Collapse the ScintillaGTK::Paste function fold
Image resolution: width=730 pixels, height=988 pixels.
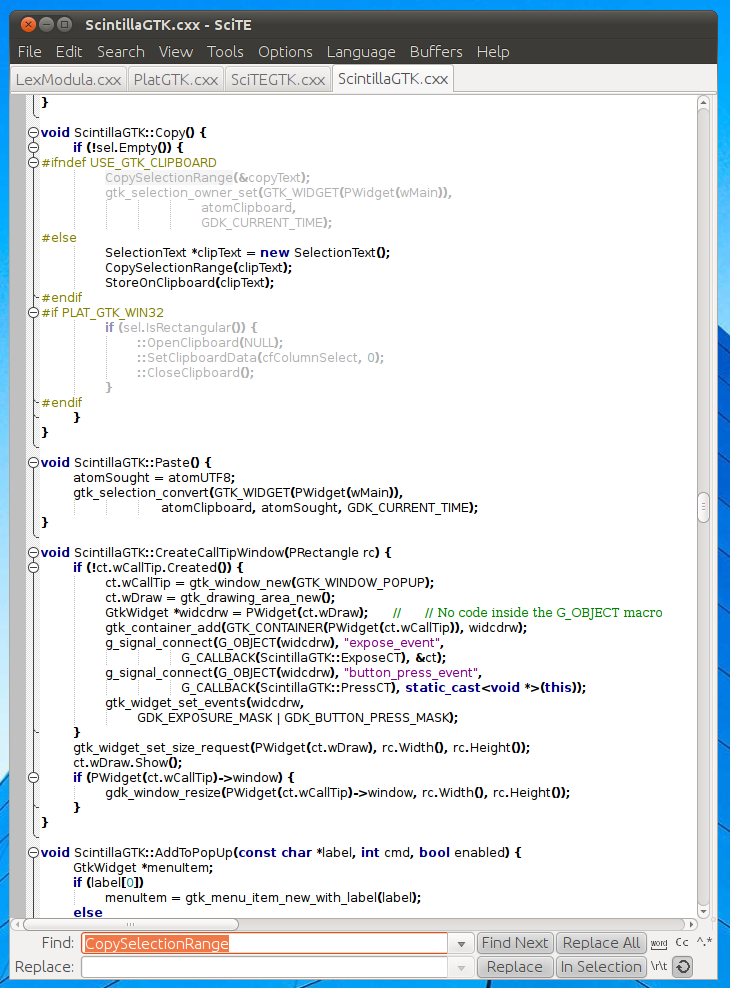[x=33, y=462]
